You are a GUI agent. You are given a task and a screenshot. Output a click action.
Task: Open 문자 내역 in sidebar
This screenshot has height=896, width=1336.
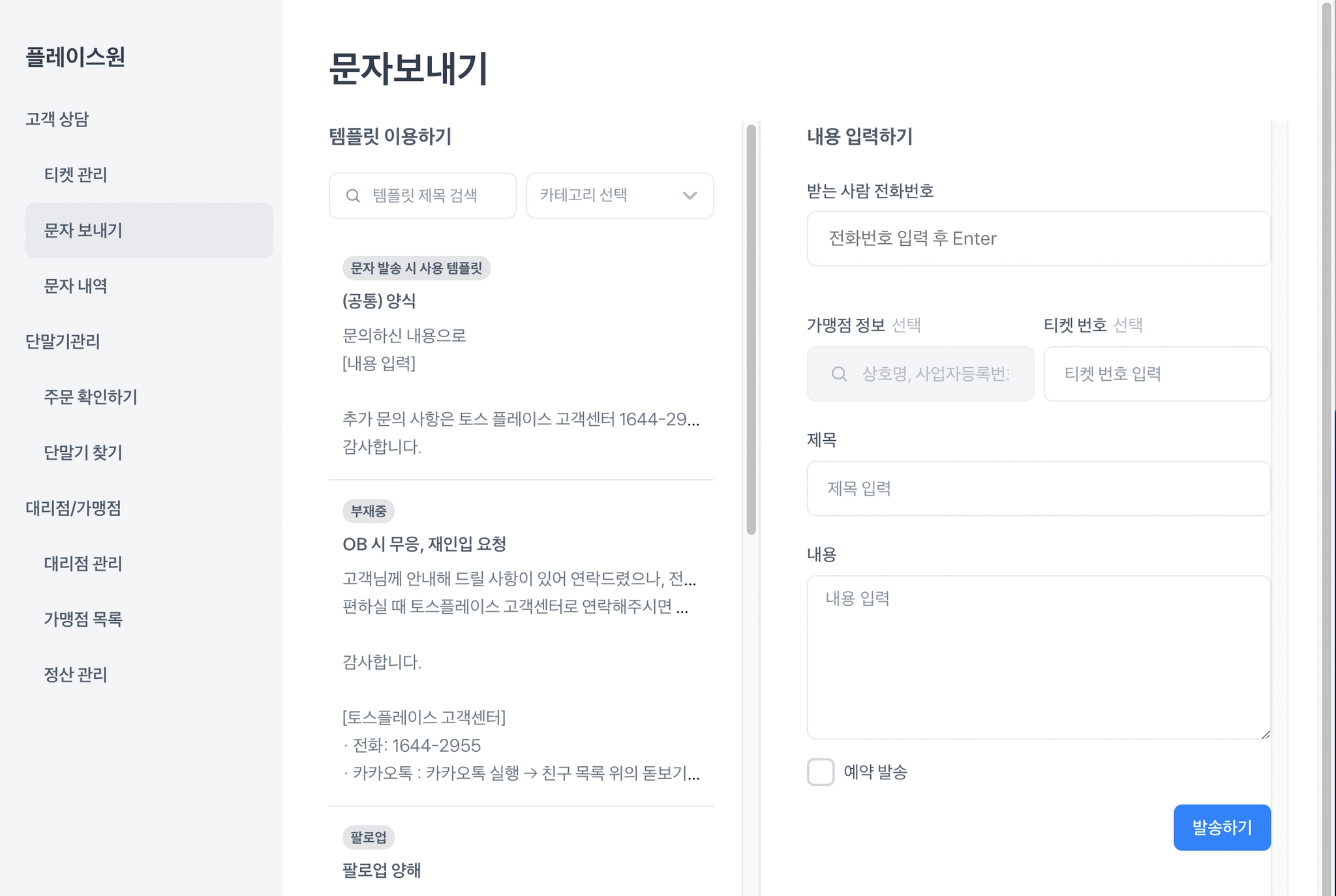coord(76,286)
